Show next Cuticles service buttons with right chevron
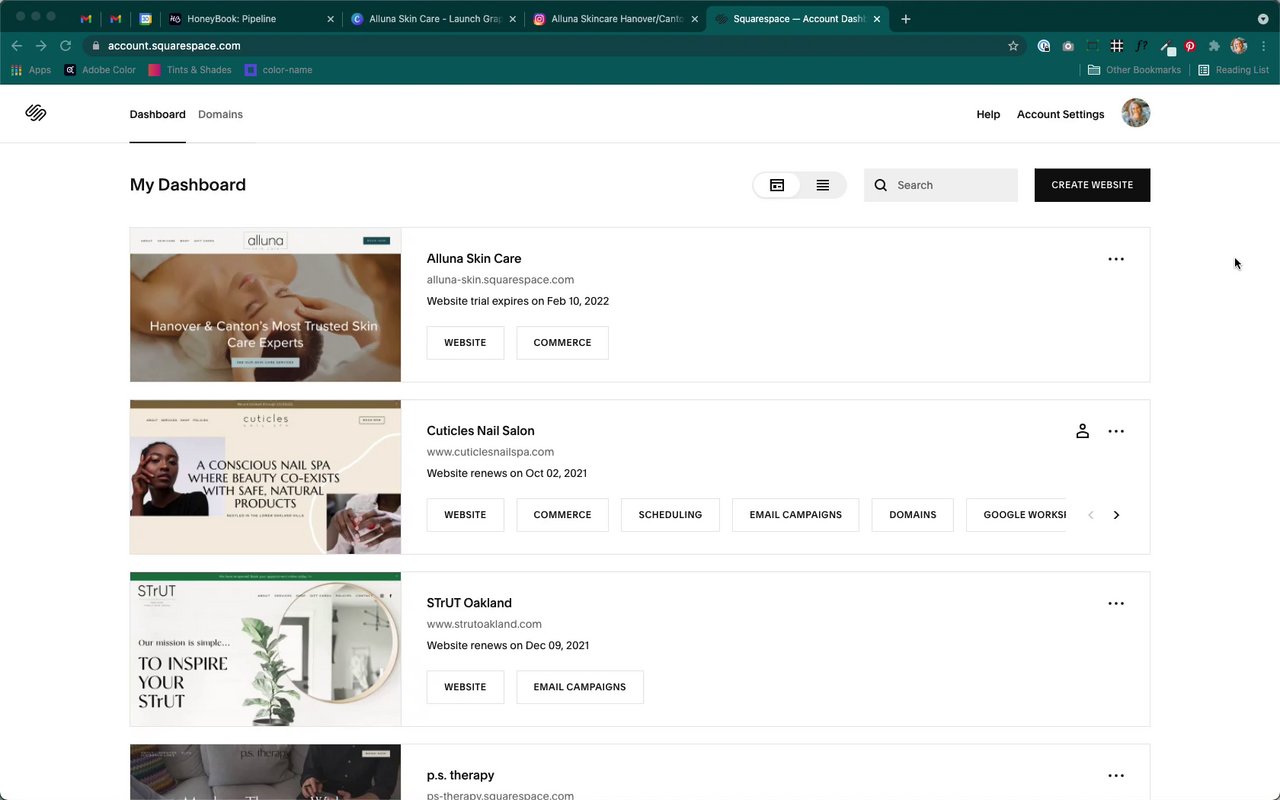Image resolution: width=1280 pixels, height=800 pixels. tap(1116, 515)
